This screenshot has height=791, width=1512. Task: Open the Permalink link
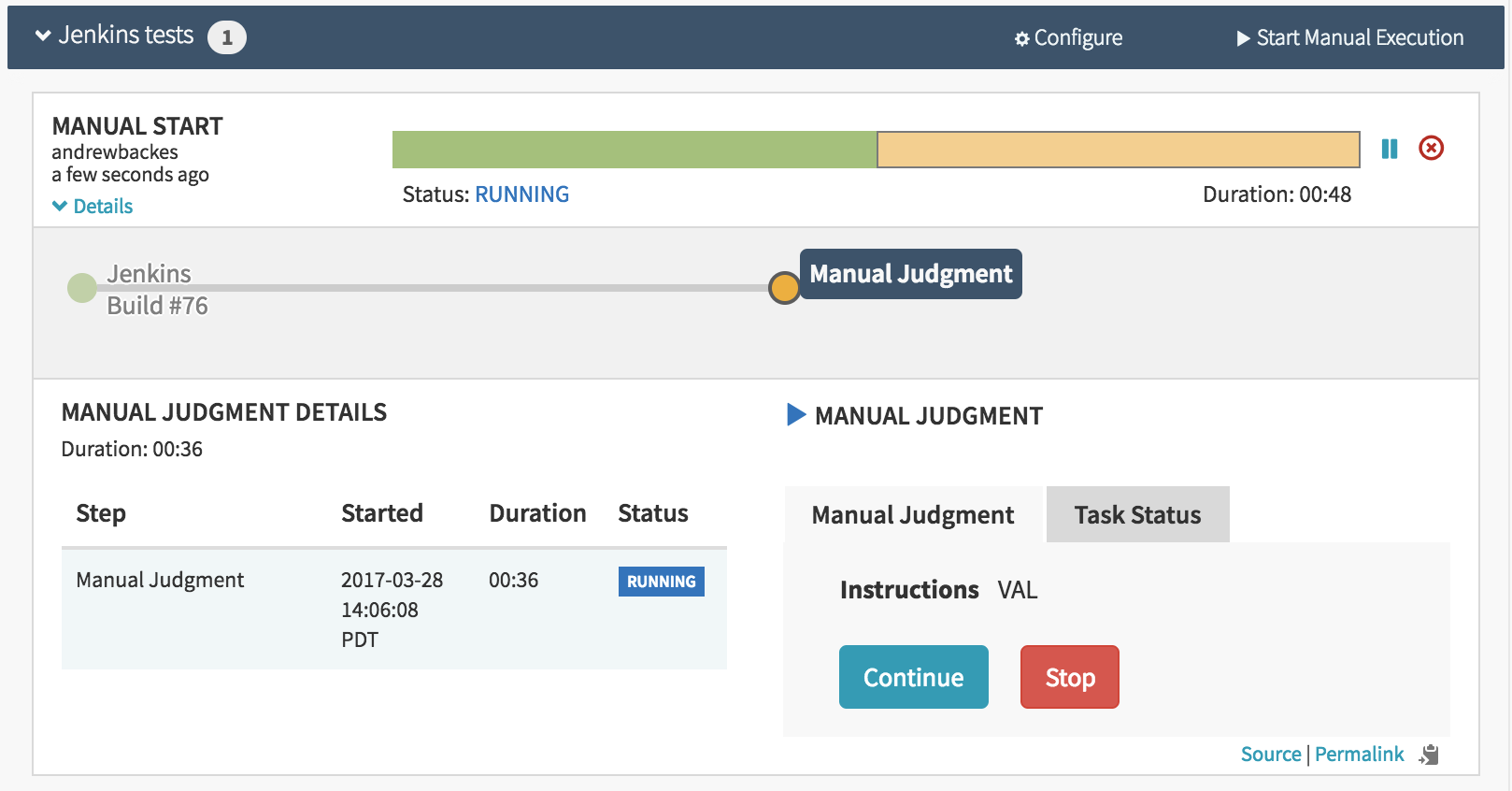(x=1359, y=755)
